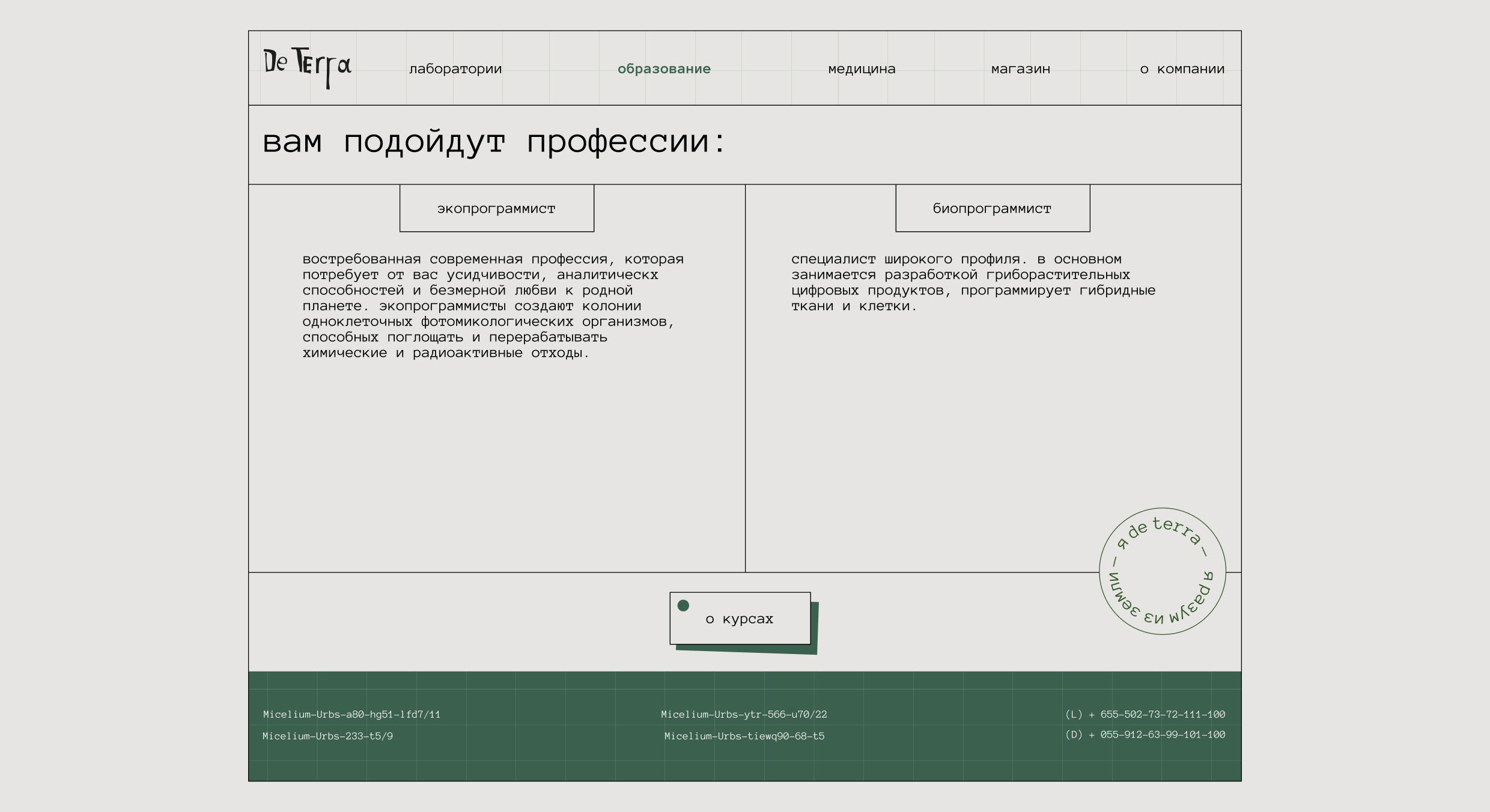
Task: Click the circular de terra stamp badge
Action: pos(1161,571)
